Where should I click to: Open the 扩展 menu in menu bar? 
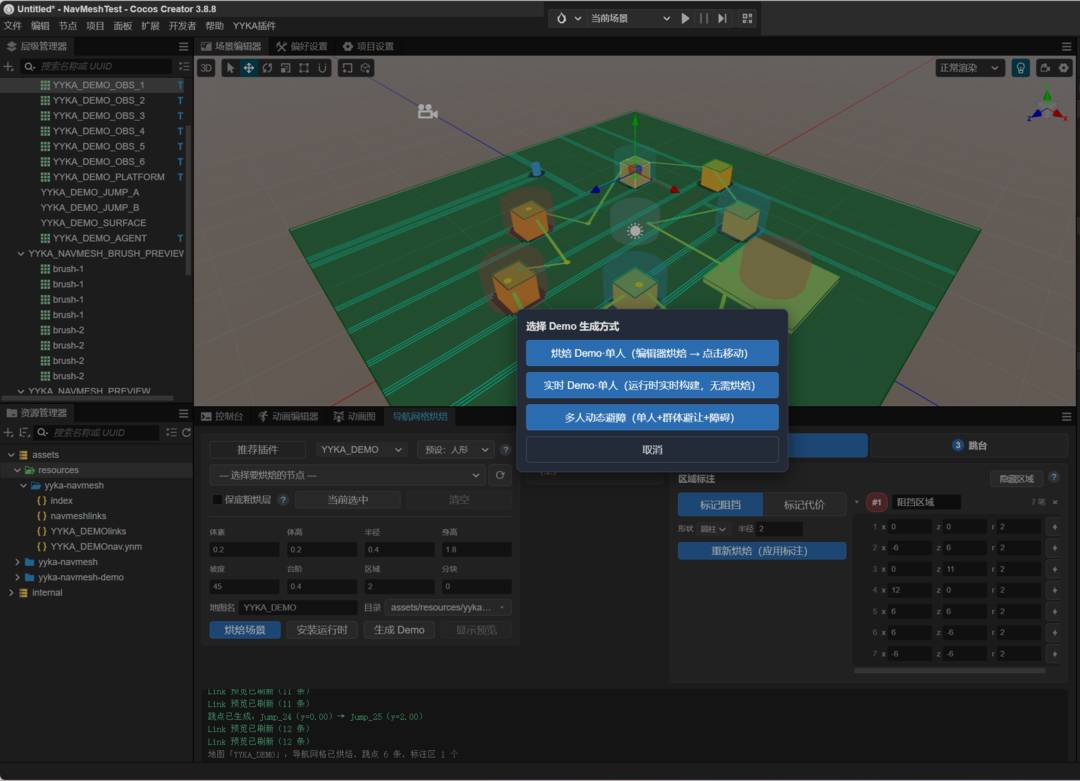click(x=150, y=25)
